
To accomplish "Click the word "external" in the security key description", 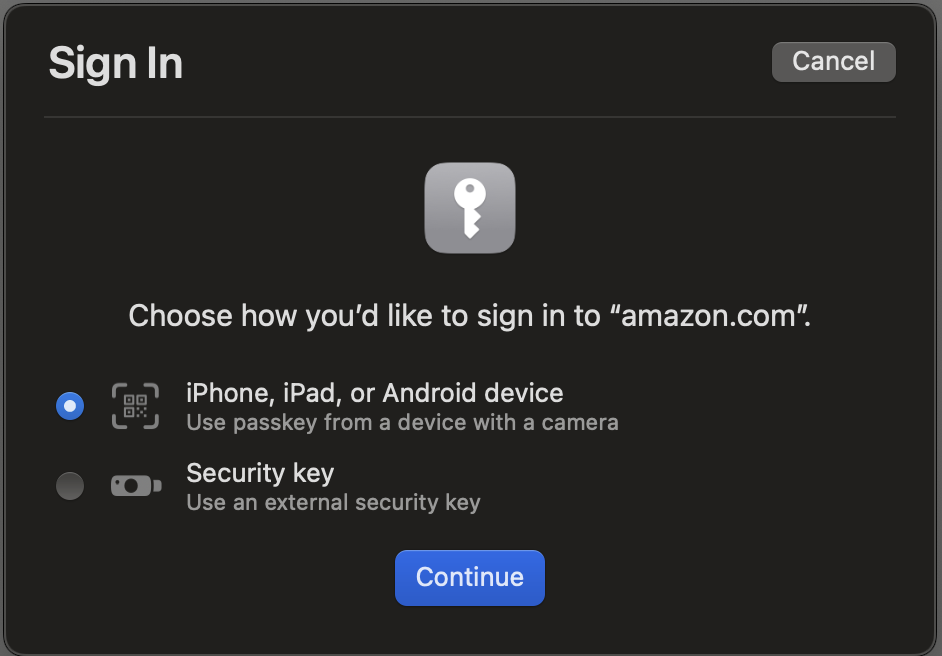I will (306, 502).
